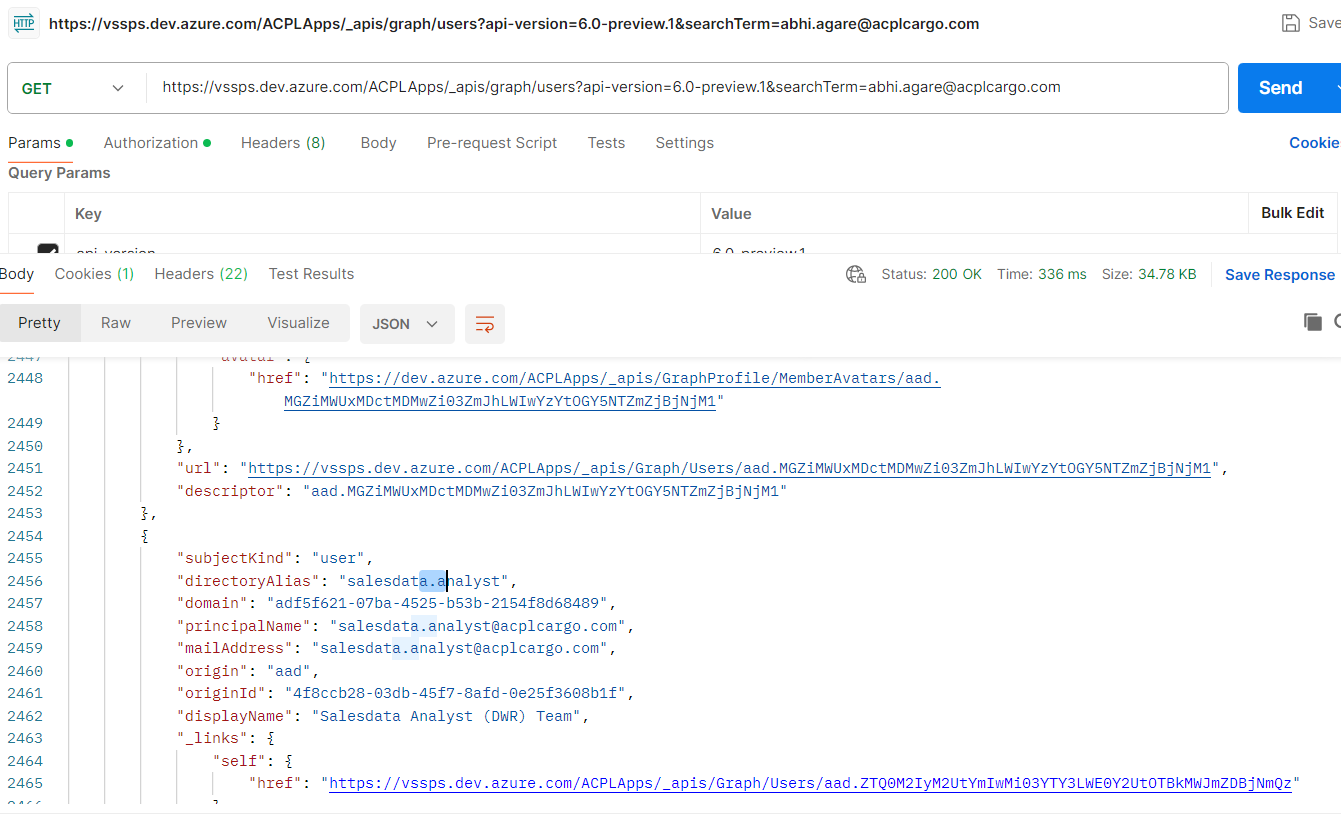Image resolution: width=1341 pixels, height=827 pixels.
Task: Switch to the Authorization tab
Action: pyautogui.click(x=157, y=143)
